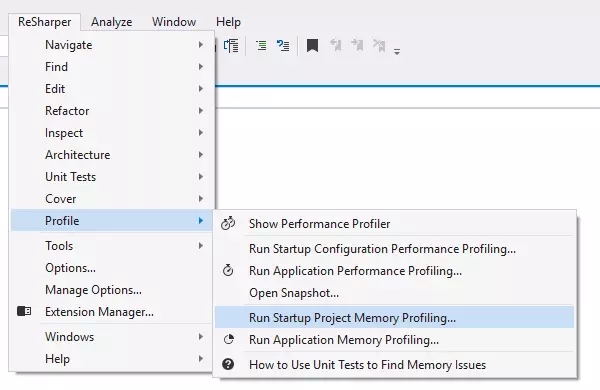Click the uncomment lines toolbar icon
This screenshot has width=600, height=390.
click(x=283, y=46)
